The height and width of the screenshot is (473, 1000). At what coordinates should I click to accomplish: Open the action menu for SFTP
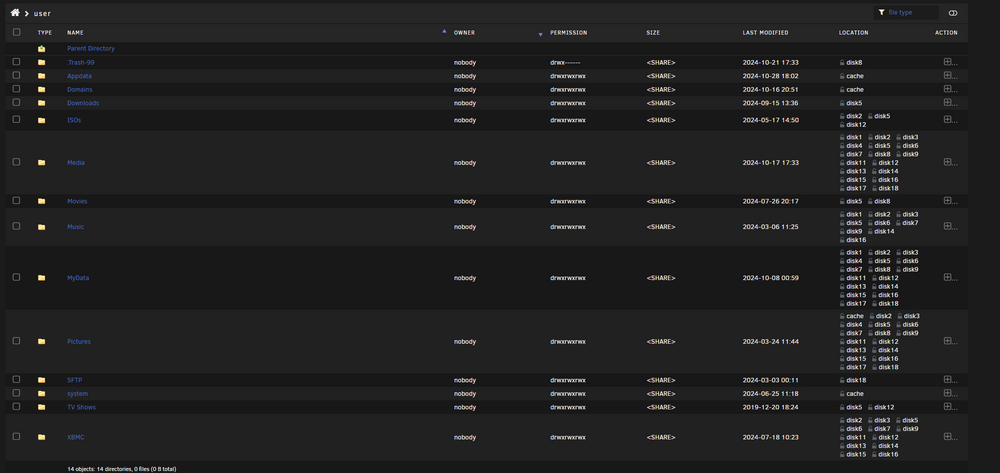(x=950, y=380)
